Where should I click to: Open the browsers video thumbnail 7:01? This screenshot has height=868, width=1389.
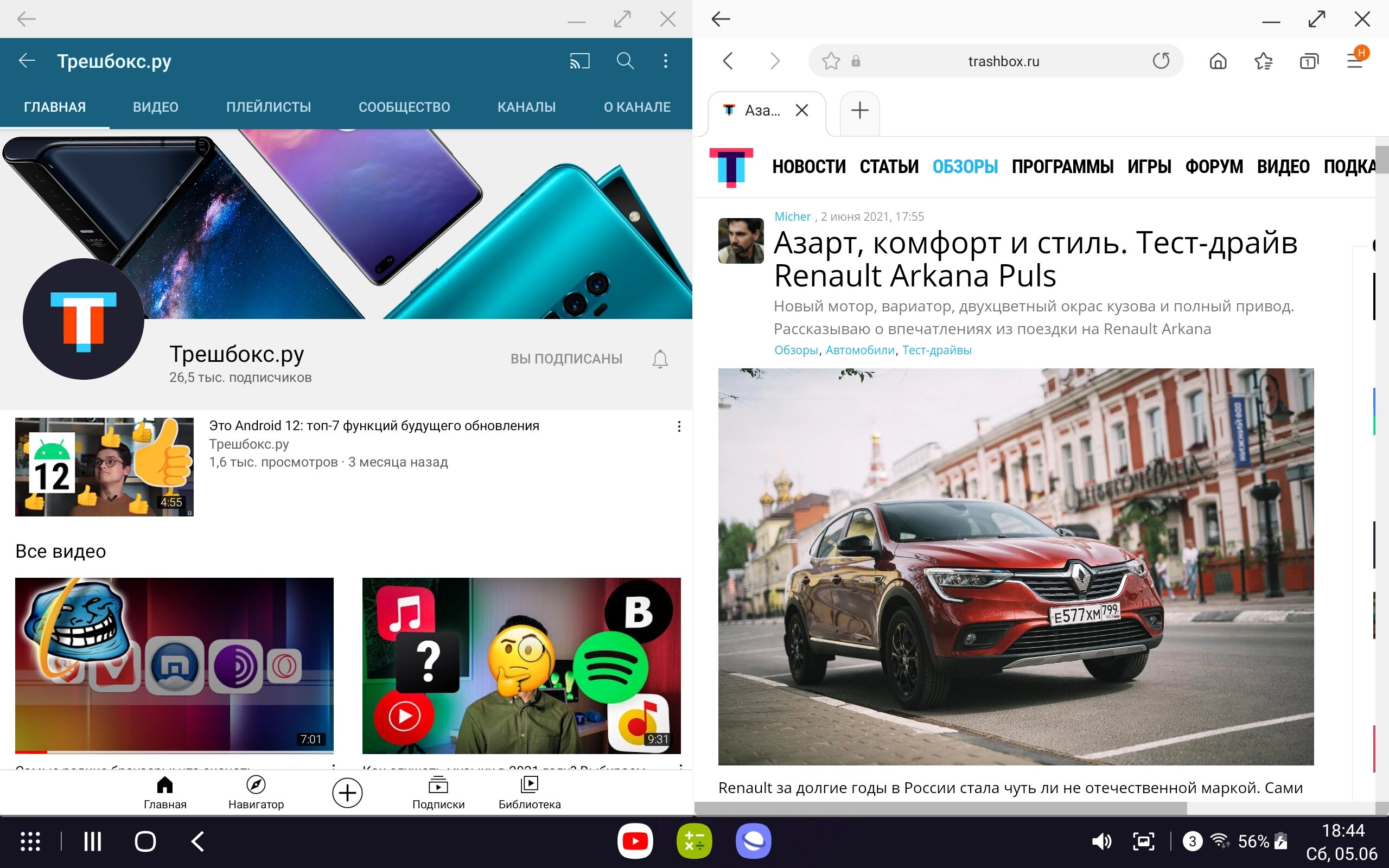pos(175,665)
